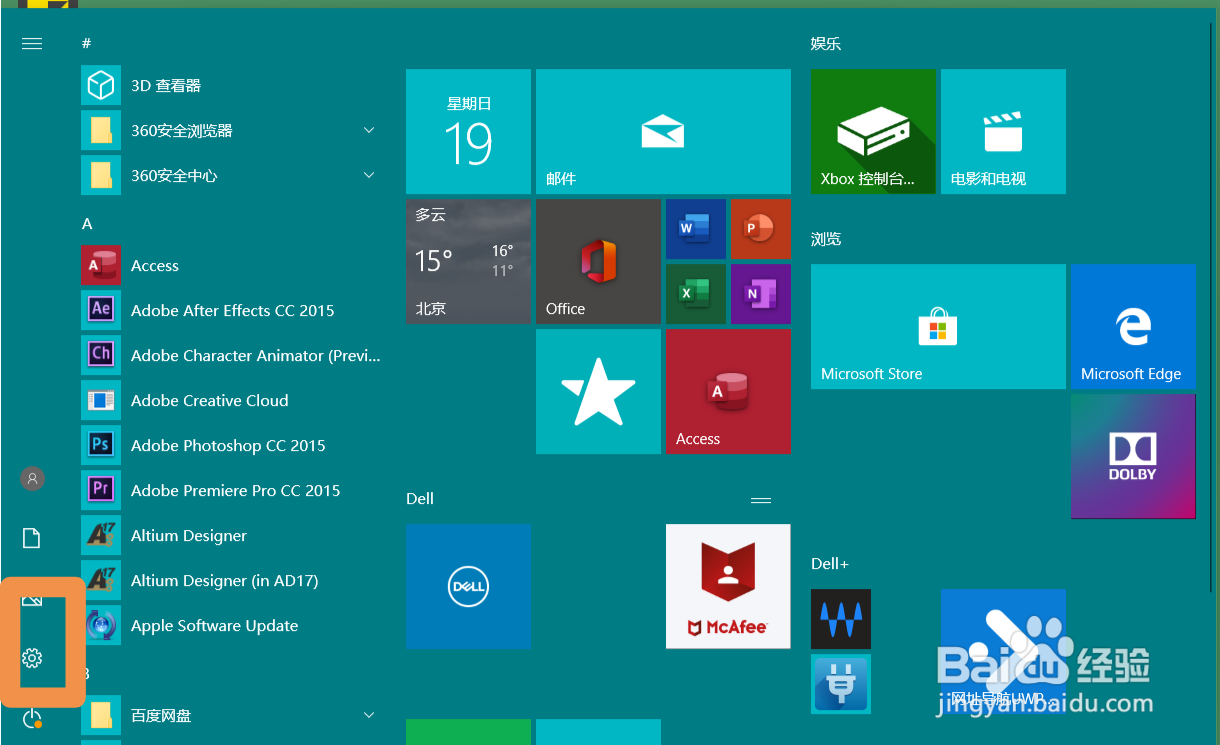Open the OneNote tile
This screenshot has height=745, width=1220.
tap(761, 294)
